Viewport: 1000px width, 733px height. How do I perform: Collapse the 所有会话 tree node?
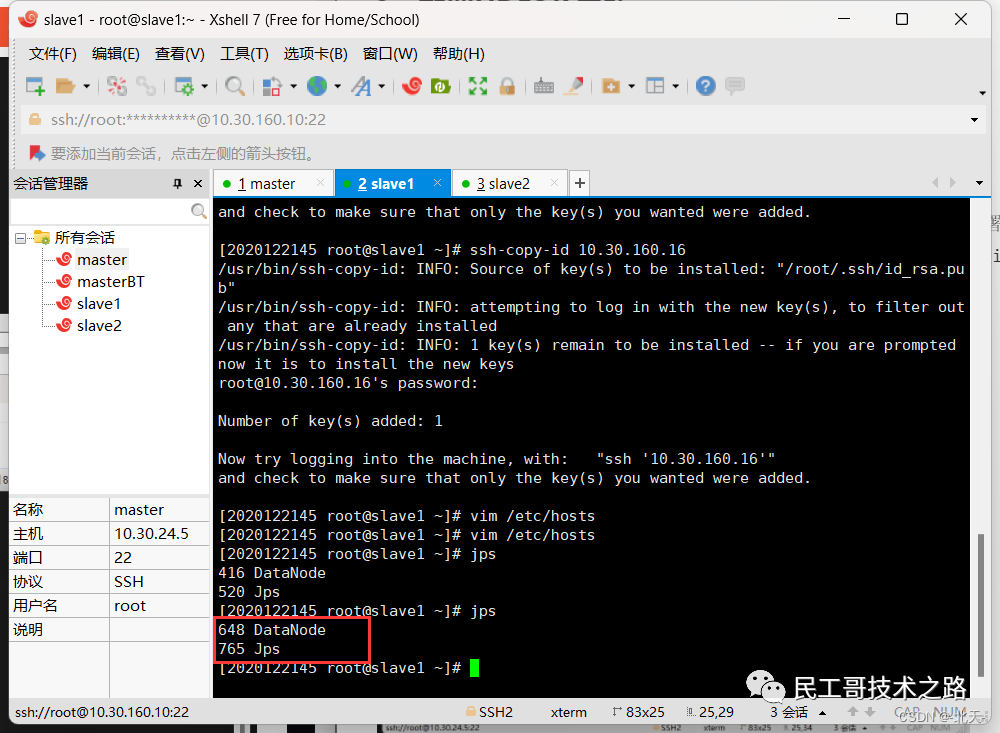pyautogui.click(x=20, y=238)
